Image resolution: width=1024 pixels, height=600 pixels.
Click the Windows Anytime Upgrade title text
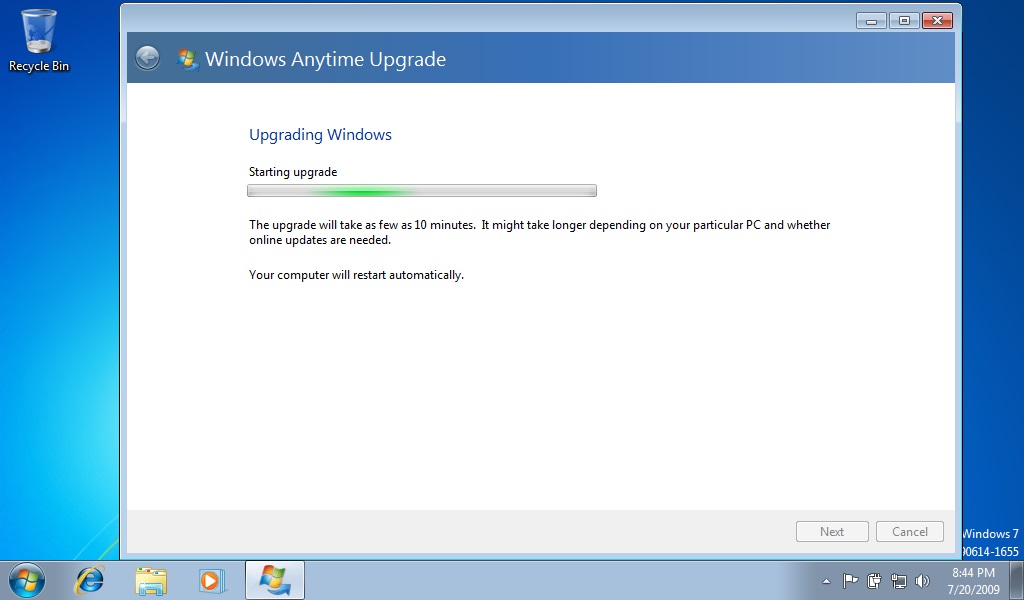(325, 59)
